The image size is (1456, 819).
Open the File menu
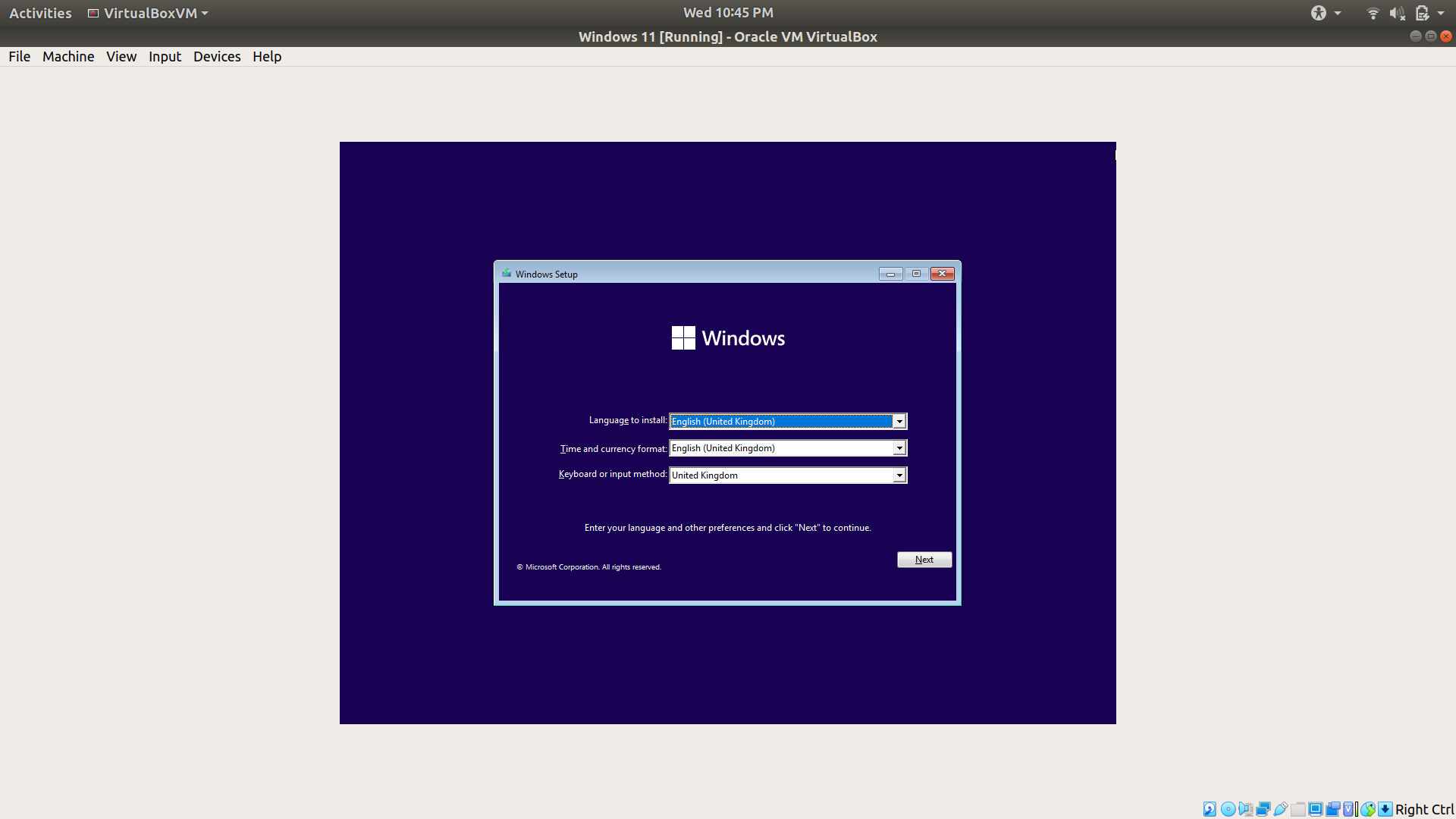click(x=20, y=57)
